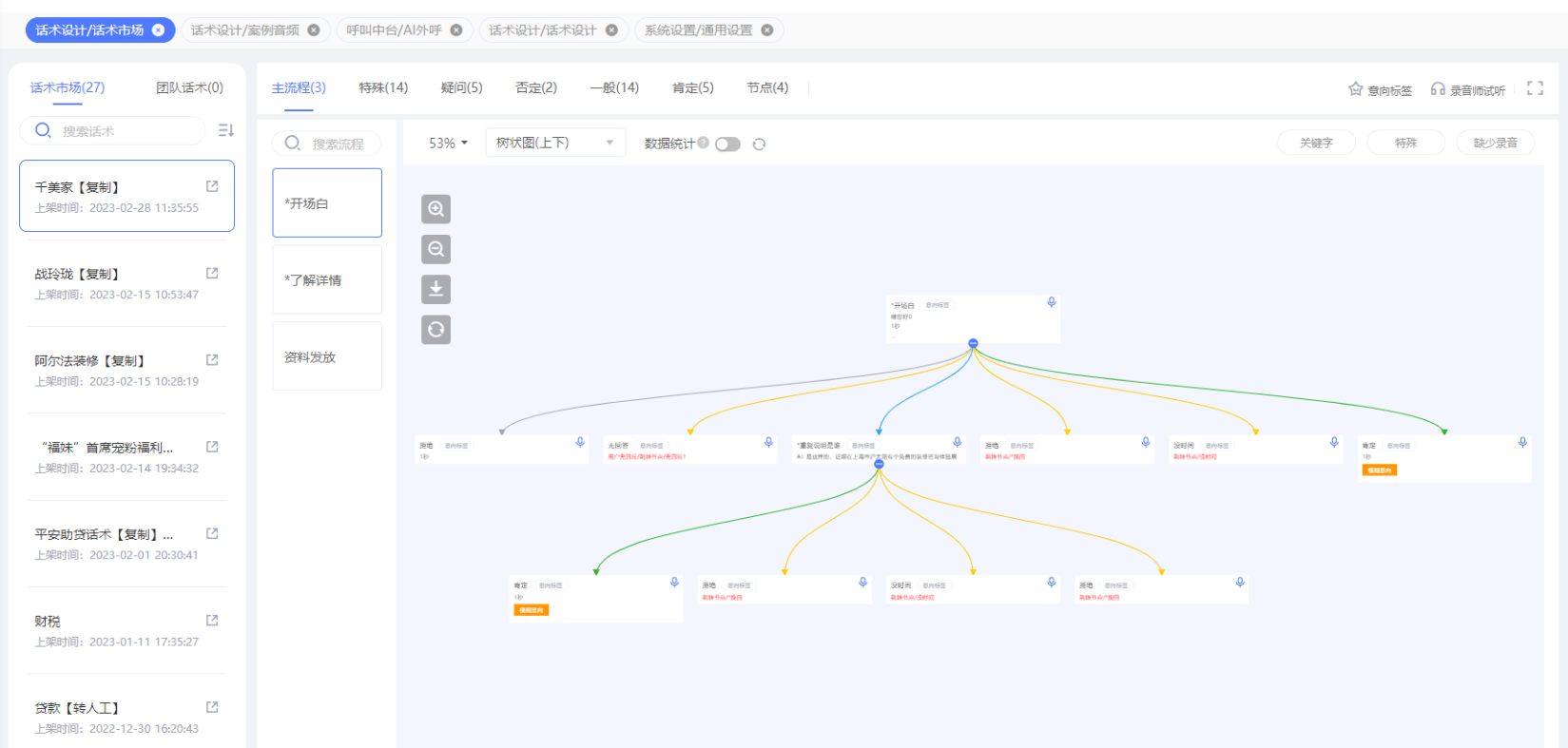The height and width of the screenshot is (748, 1568).
Task: Click the 缺少录音 button
Action: pyautogui.click(x=1495, y=143)
